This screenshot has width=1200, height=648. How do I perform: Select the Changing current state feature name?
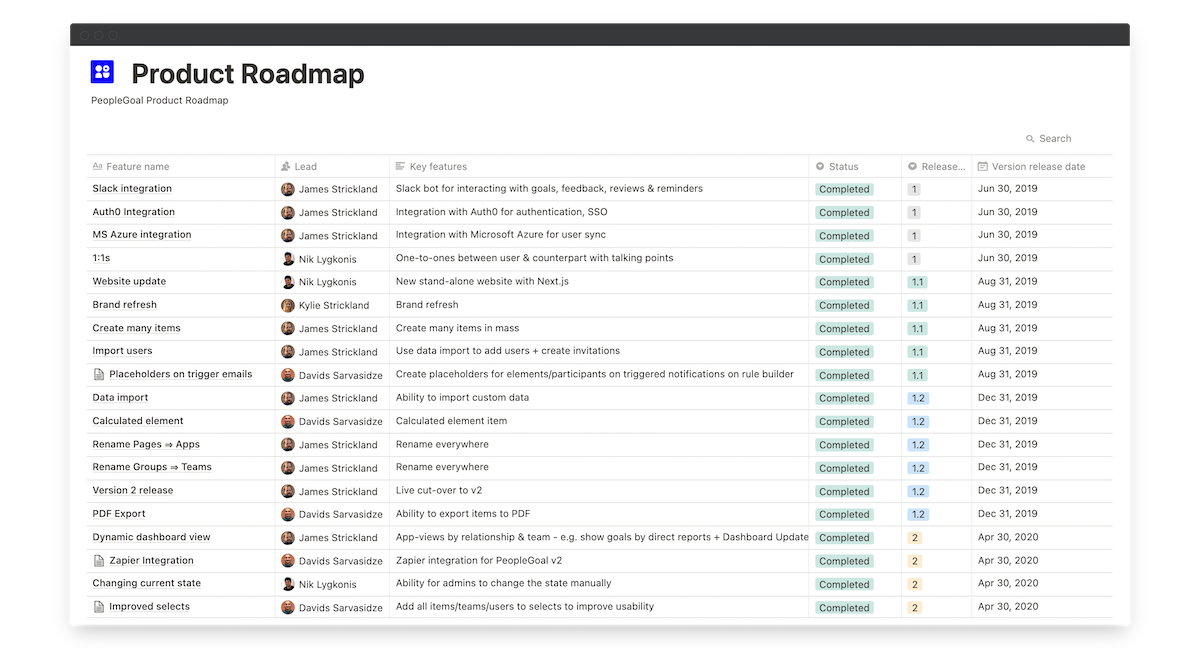pyautogui.click(x=147, y=583)
